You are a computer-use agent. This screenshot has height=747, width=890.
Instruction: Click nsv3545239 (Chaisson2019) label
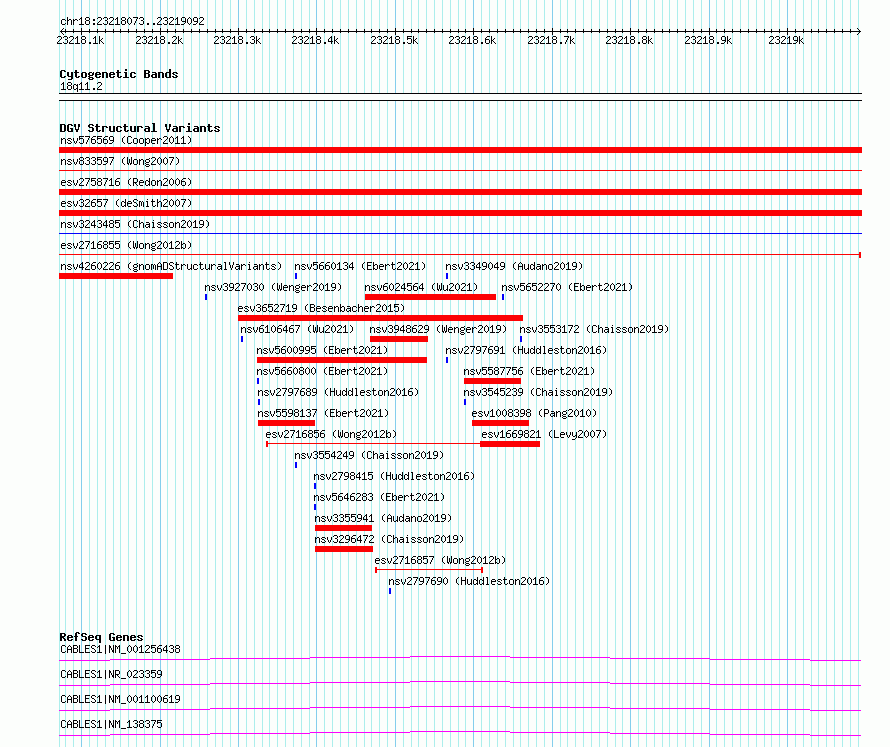tap(538, 392)
